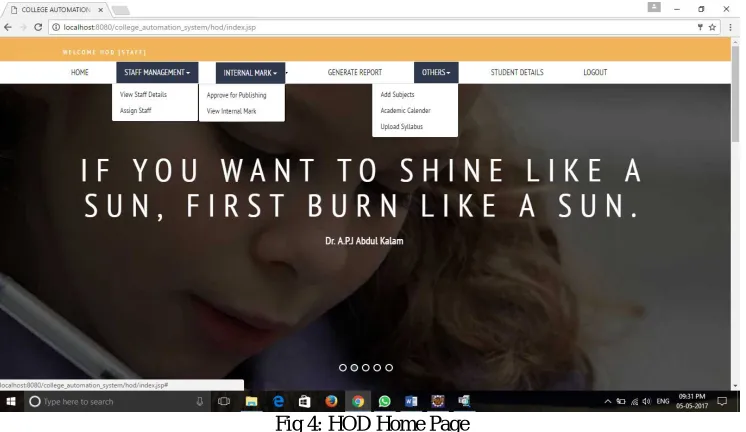Launch Firefox from taskbar
The width and height of the screenshot is (746, 432).
point(331,402)
